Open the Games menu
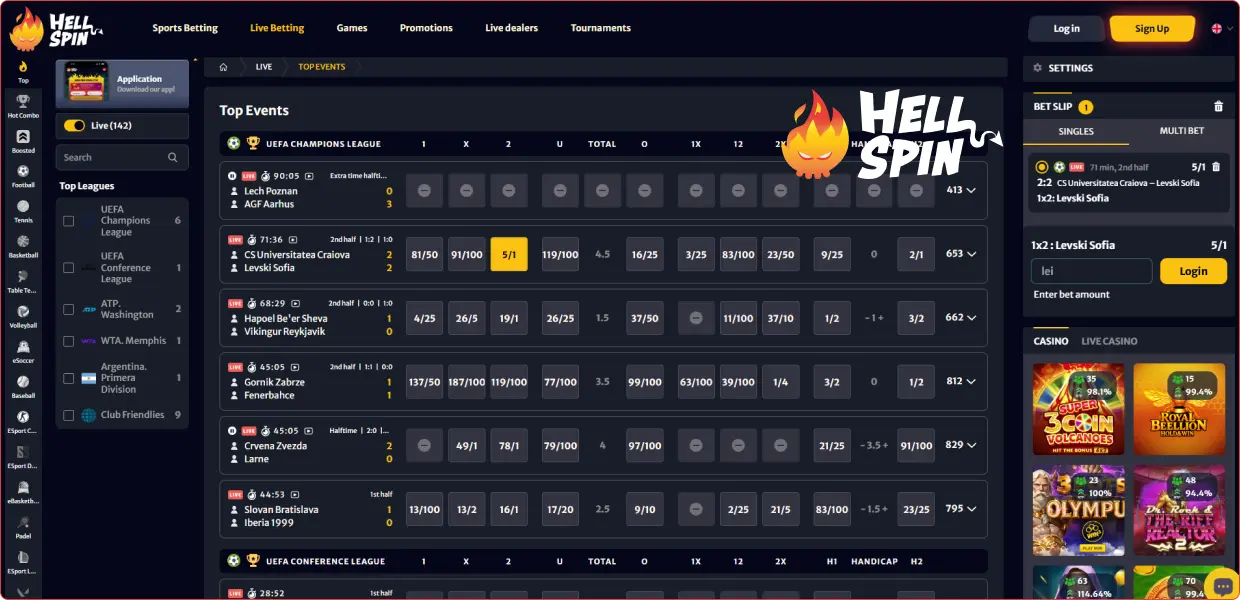 click(x=352, y=28)
